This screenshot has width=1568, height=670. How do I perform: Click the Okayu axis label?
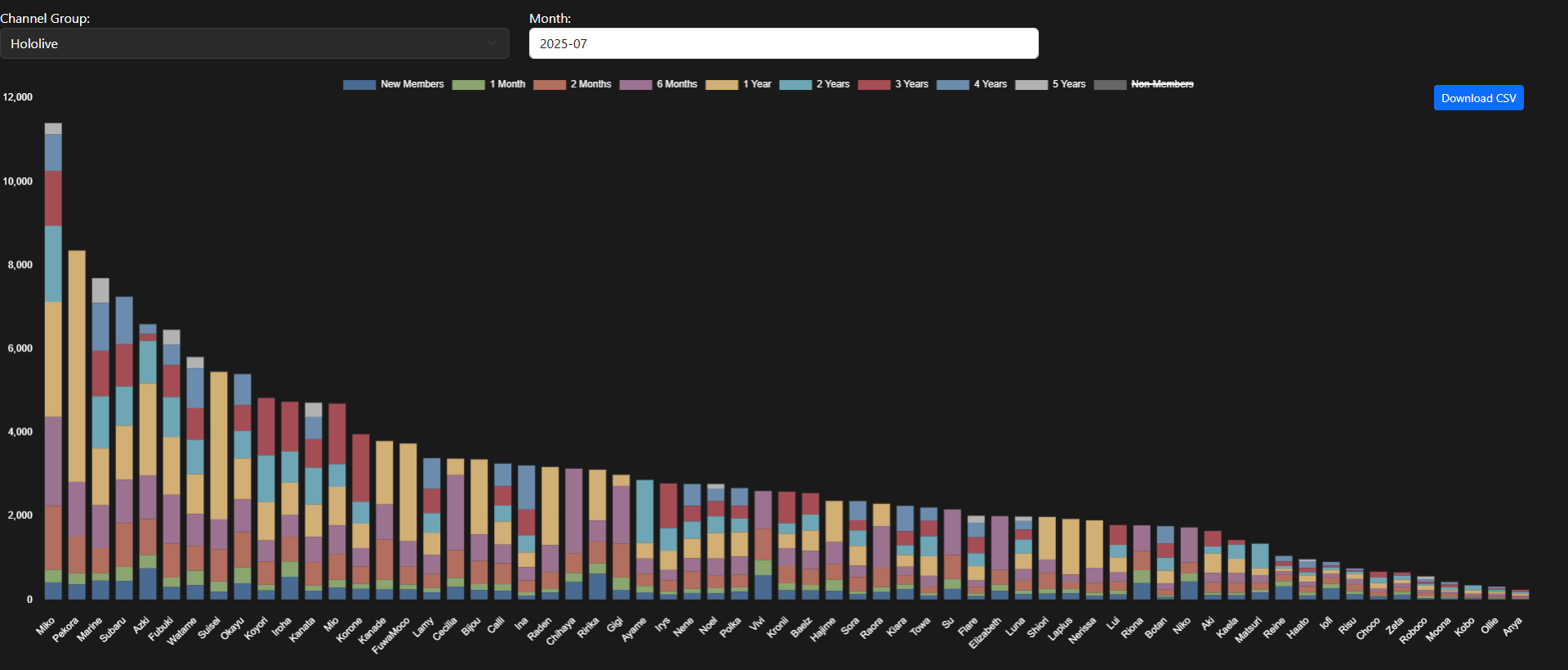[233, 628]
